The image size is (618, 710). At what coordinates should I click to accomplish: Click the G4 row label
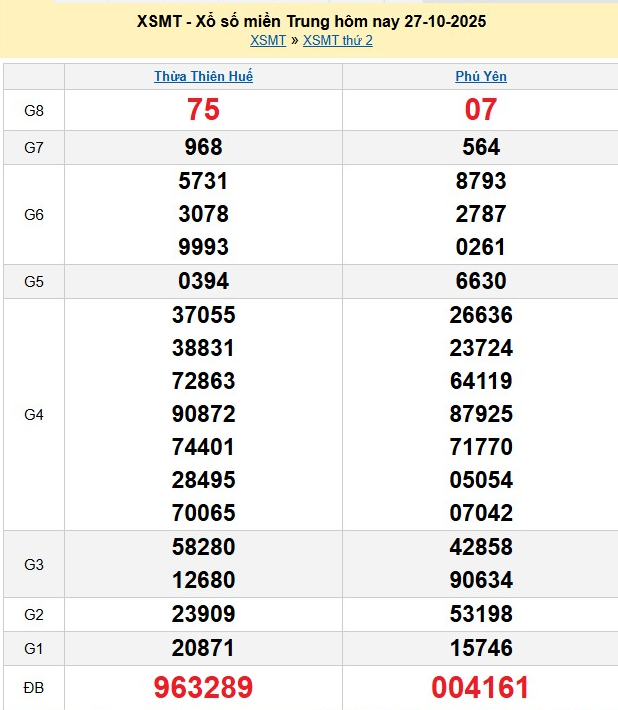(34, 414)
